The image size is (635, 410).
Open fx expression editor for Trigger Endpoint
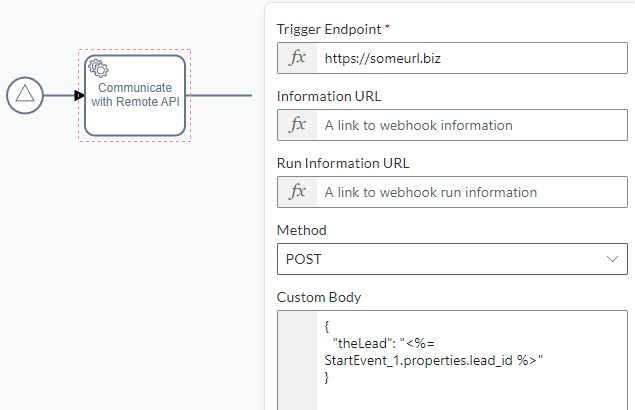pyautogui.click(x=297, y=58)
